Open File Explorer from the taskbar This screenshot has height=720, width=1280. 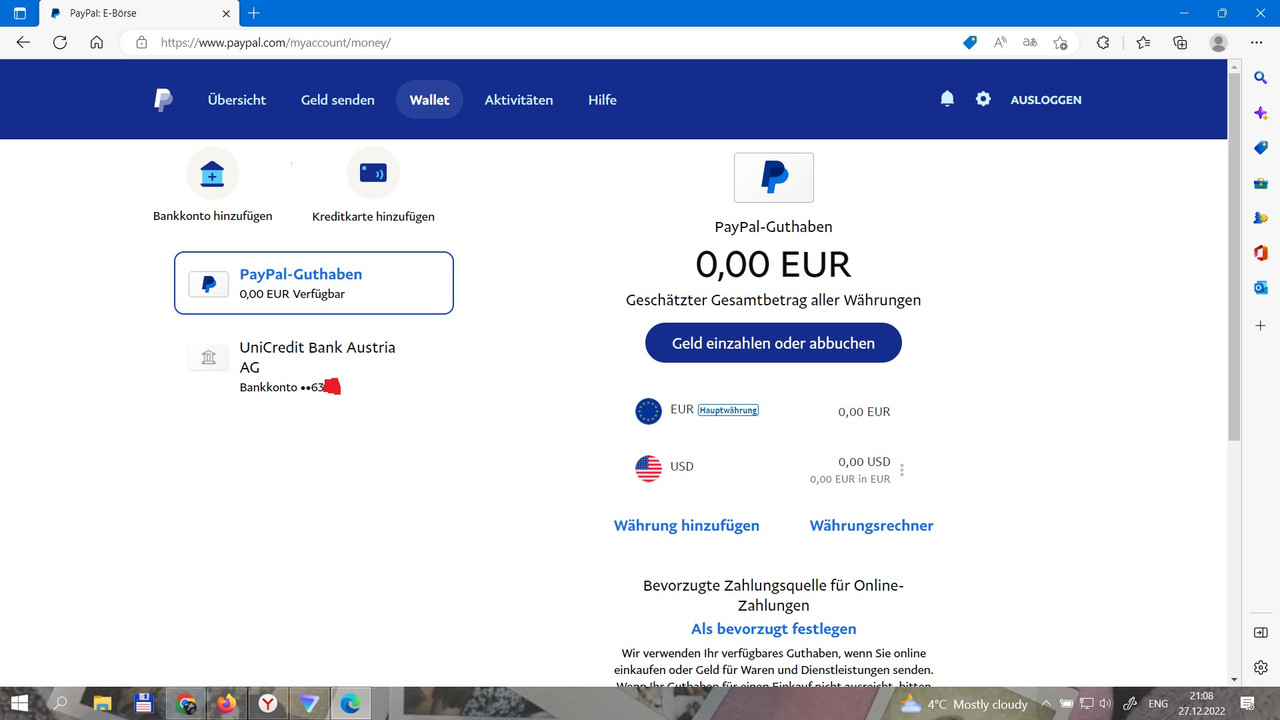tap(101, 703)
